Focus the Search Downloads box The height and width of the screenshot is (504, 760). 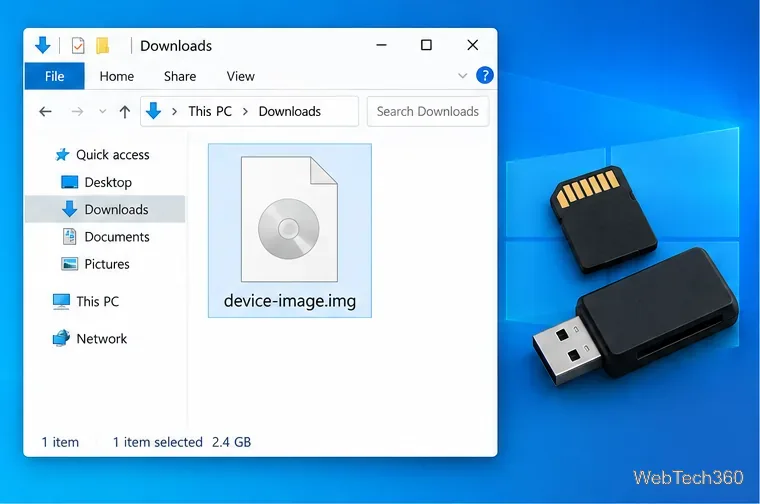click(x=428, y=111)
